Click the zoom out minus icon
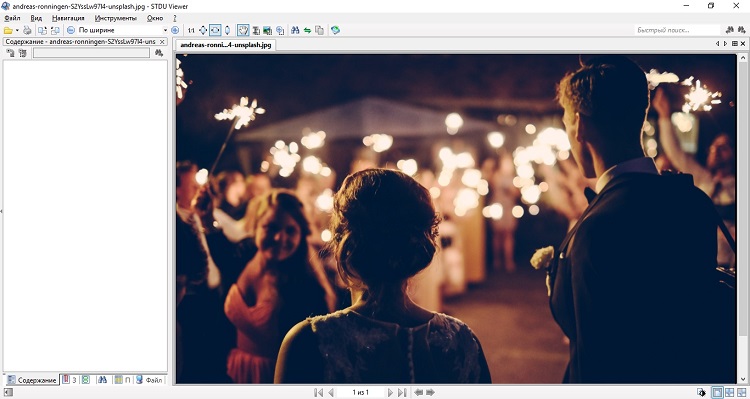The image size is (750, 399). coord(71,30)
